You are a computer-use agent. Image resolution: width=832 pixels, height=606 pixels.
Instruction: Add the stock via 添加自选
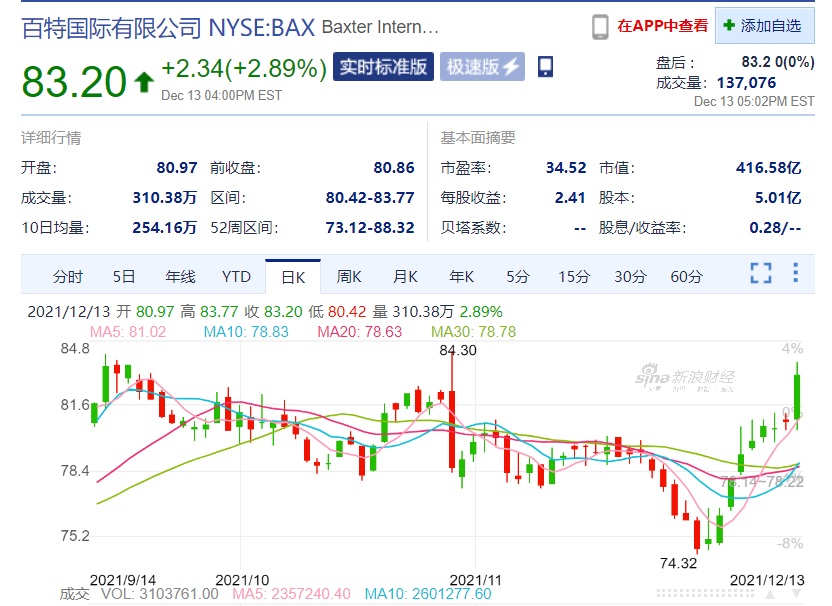765,25
